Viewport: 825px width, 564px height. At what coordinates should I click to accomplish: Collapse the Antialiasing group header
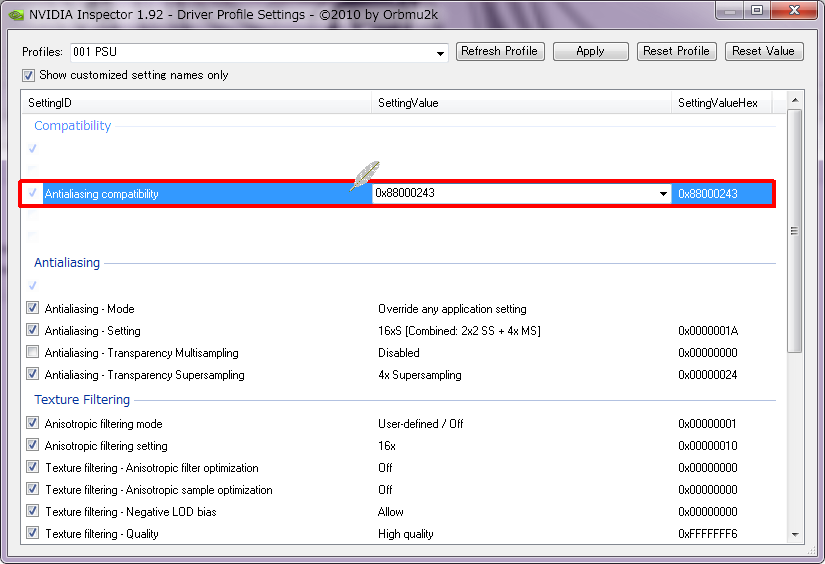(x=67, y=263)
